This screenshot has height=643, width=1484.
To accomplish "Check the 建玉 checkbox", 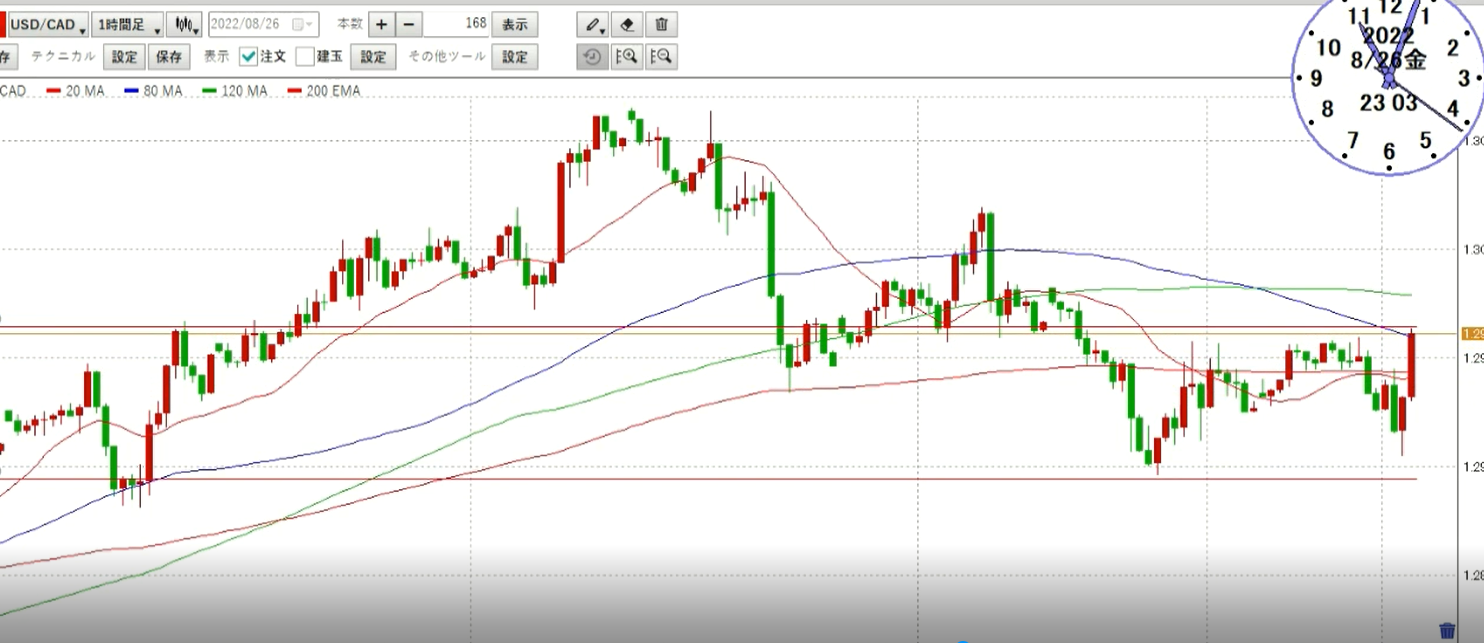I will point(305,57).
